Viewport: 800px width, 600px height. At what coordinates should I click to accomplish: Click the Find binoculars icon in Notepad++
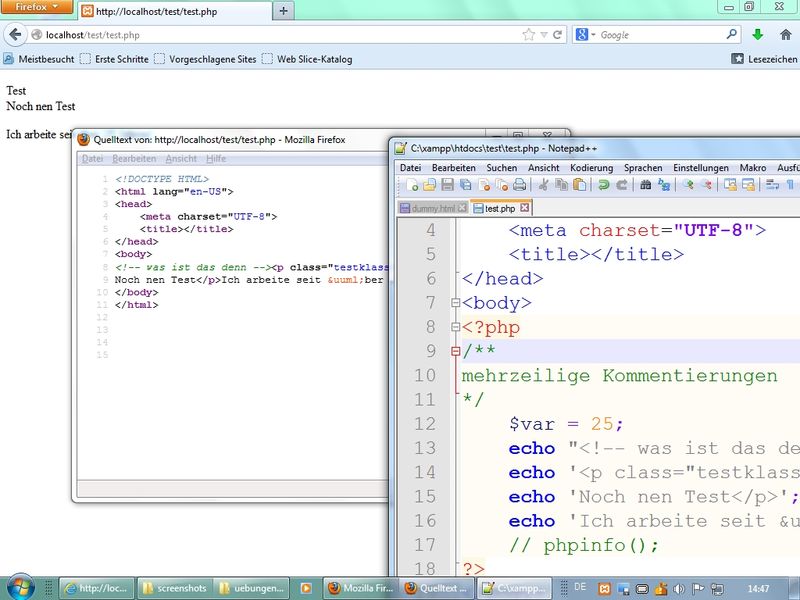tap(646, 185)
